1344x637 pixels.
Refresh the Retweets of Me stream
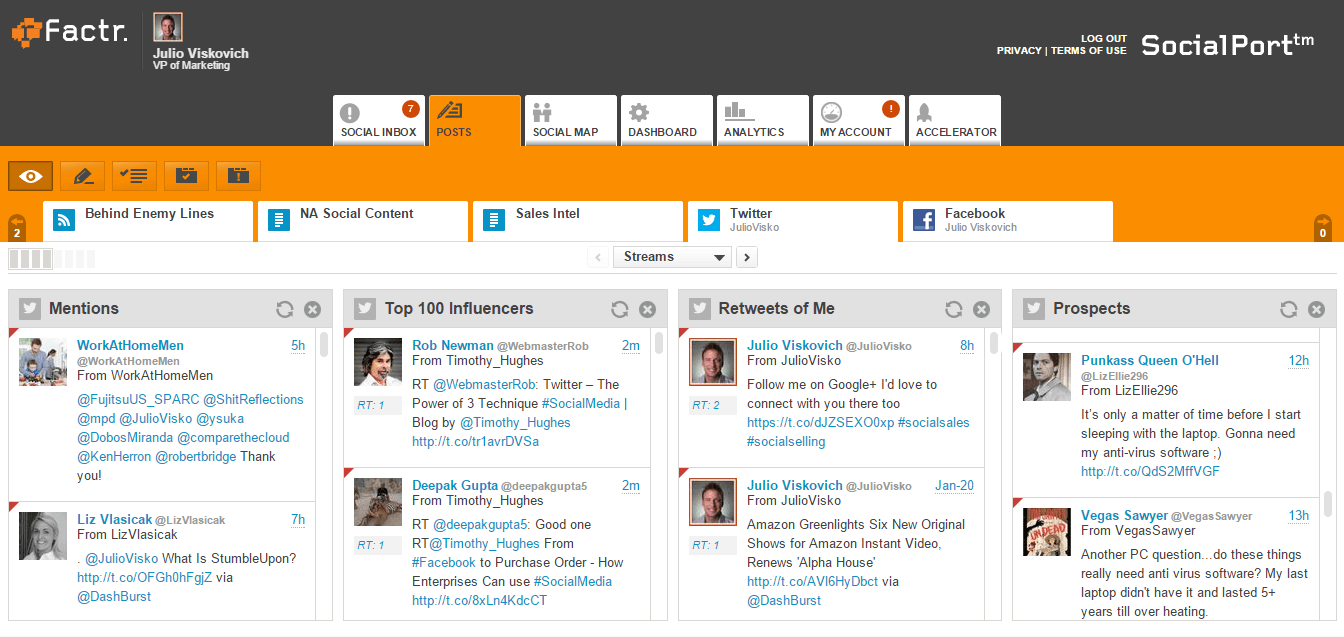[954, 310]
